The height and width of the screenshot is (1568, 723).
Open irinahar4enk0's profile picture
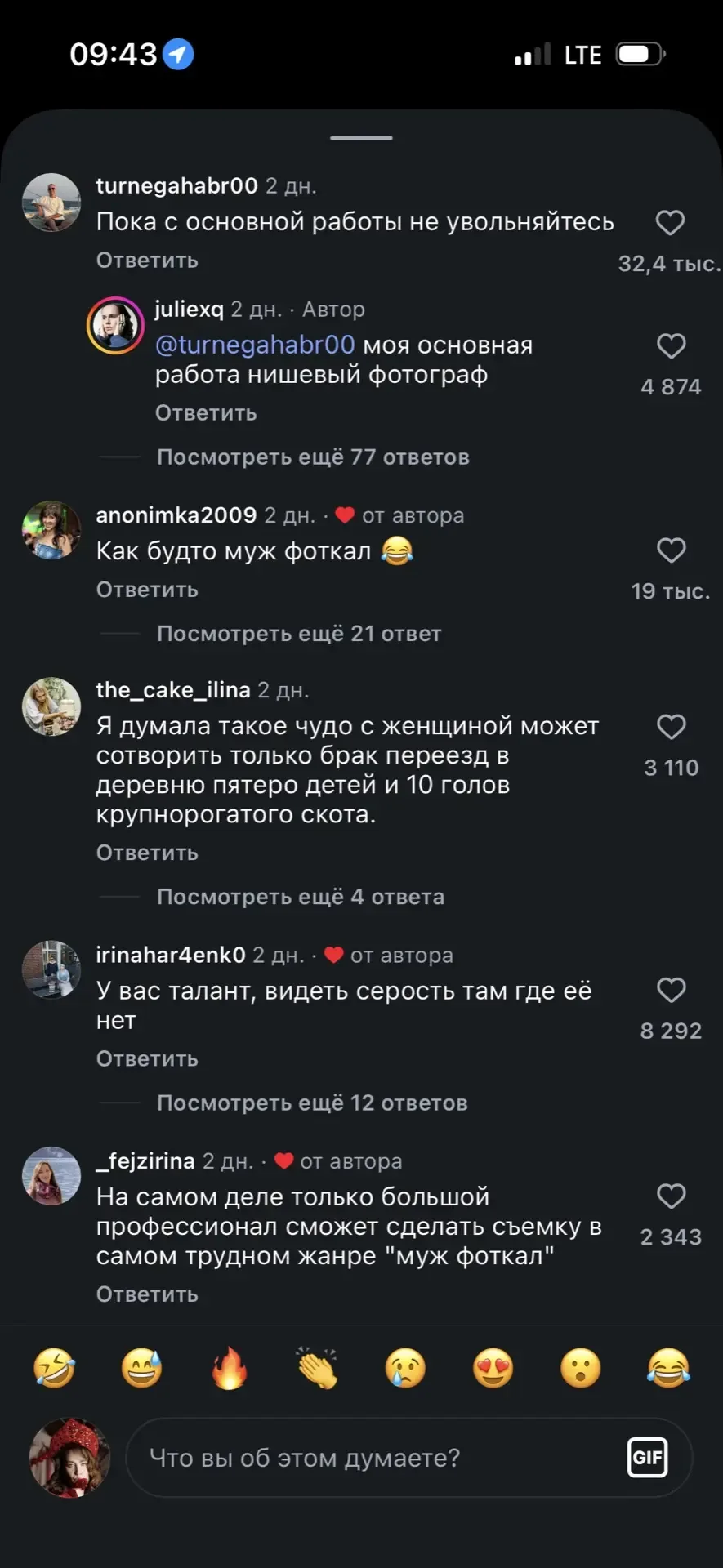click(x=51, y=969)
